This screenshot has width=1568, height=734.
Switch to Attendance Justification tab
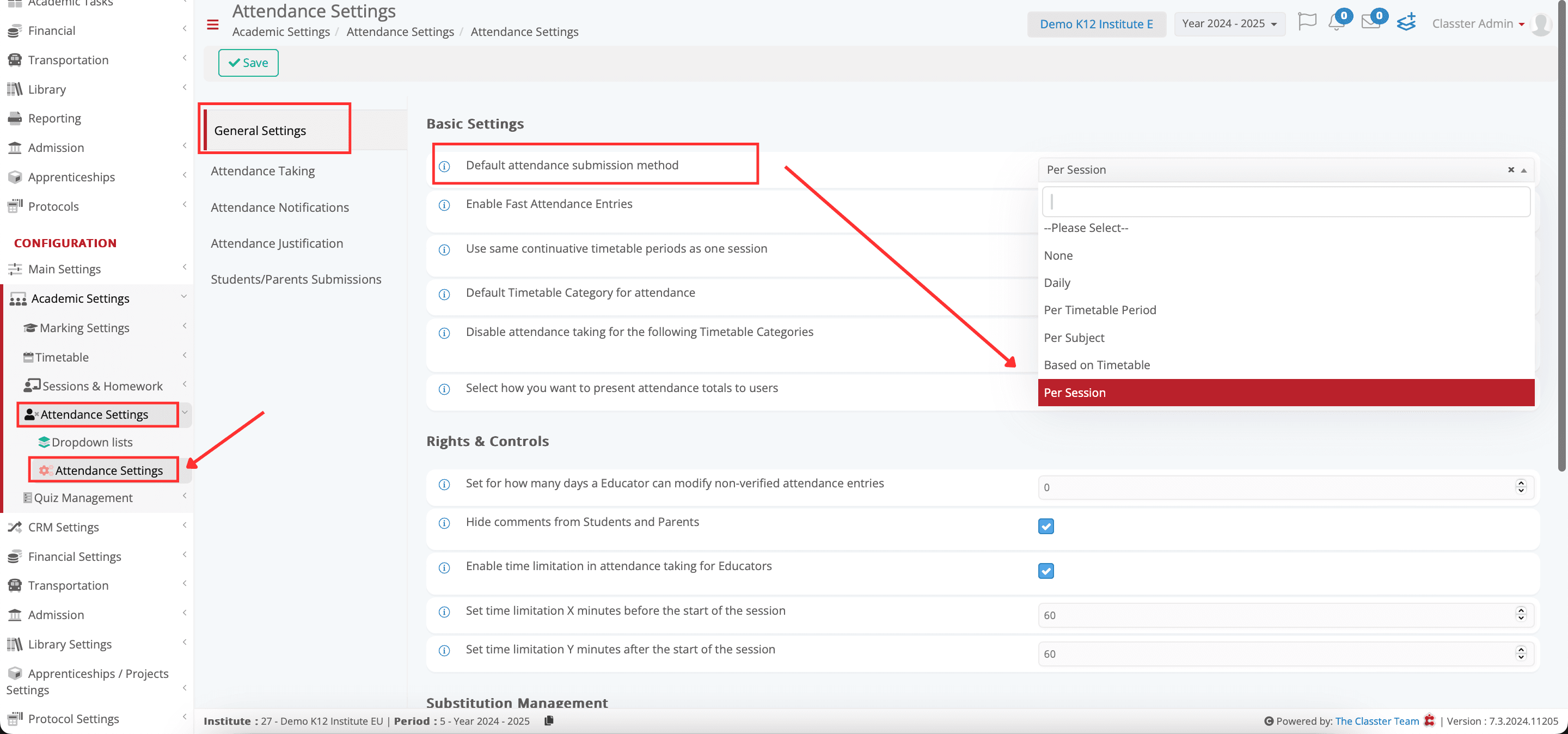point(277,243)
